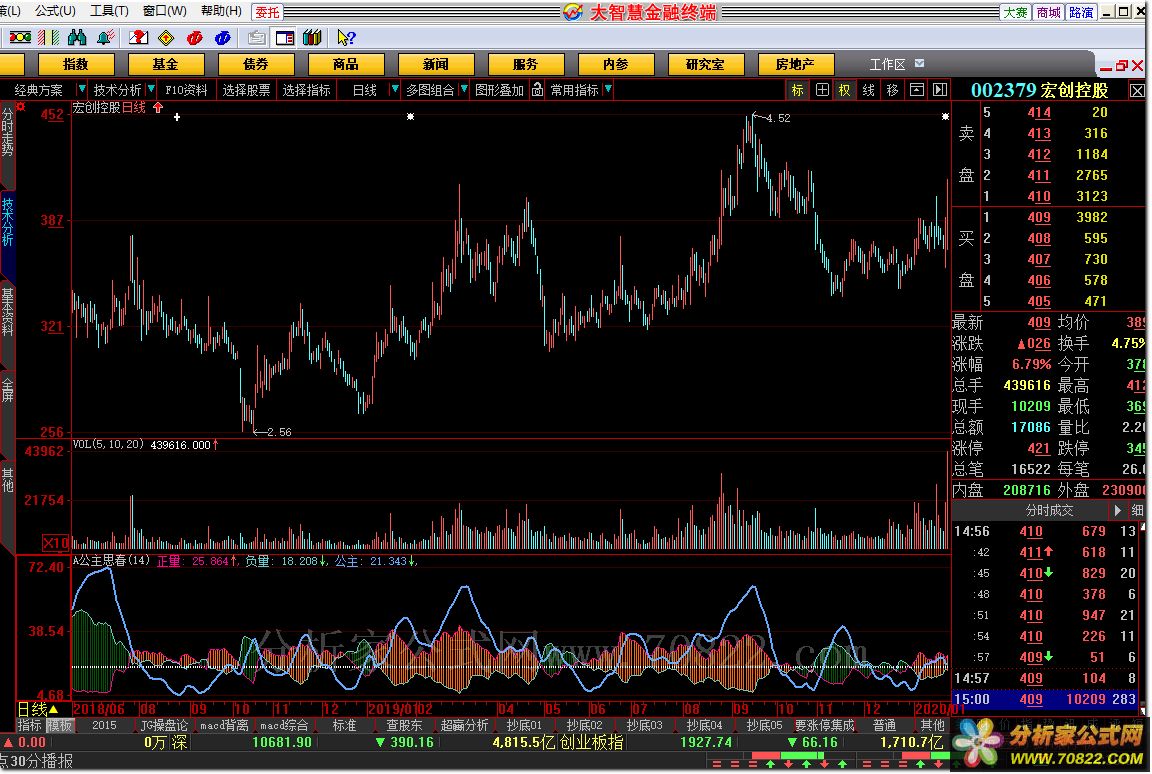
Task: Click the 大智慧 logo icon in title bar
Action: (573, 12)
